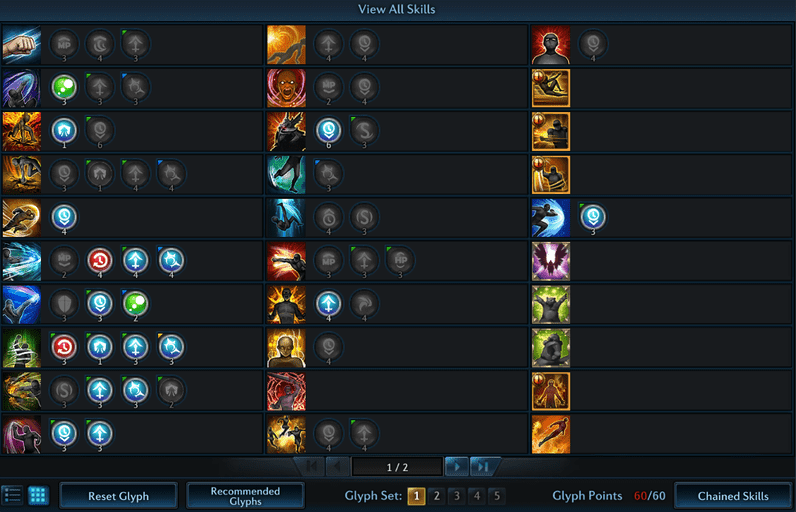Switch to grid view icon
Viewport: 796px width, 512px height.
(38, 495)
